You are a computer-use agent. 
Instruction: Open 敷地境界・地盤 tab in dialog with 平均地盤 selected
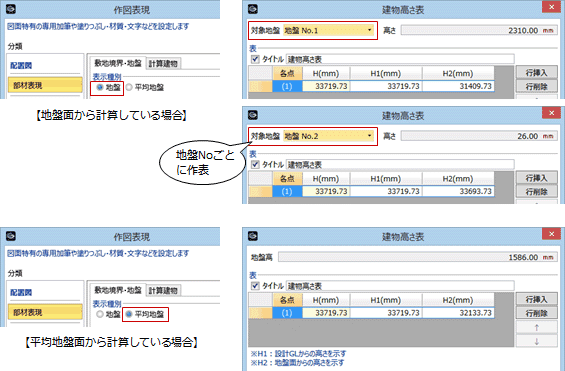[x=117, y=290]
